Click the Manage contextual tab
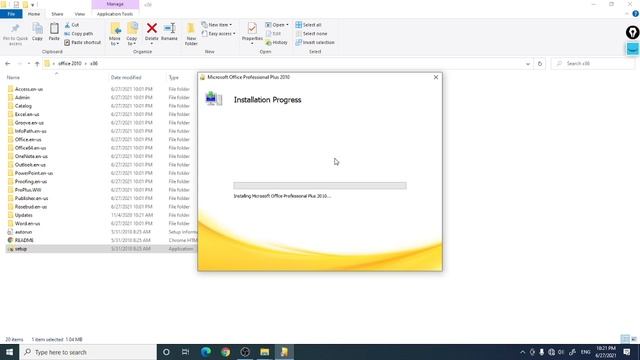The width and height of the screenshot is (640, 360). coord(115,4)
